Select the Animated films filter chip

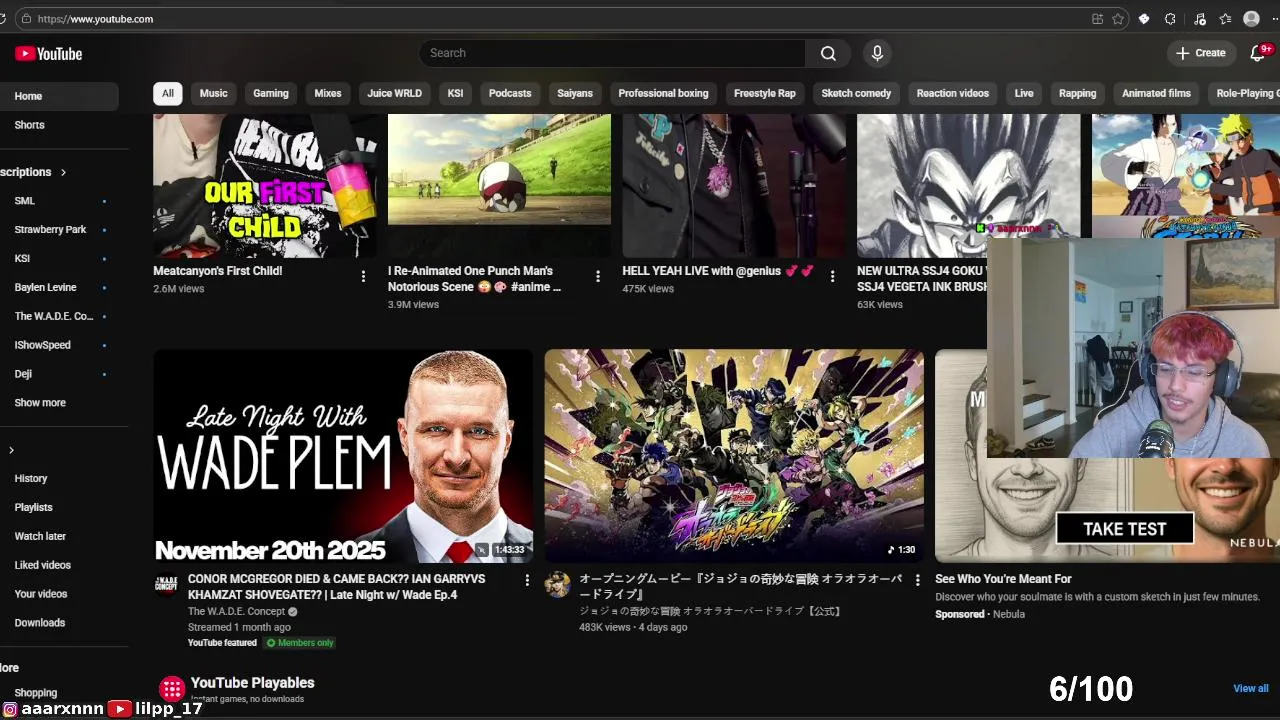[x=1156, y=93]
